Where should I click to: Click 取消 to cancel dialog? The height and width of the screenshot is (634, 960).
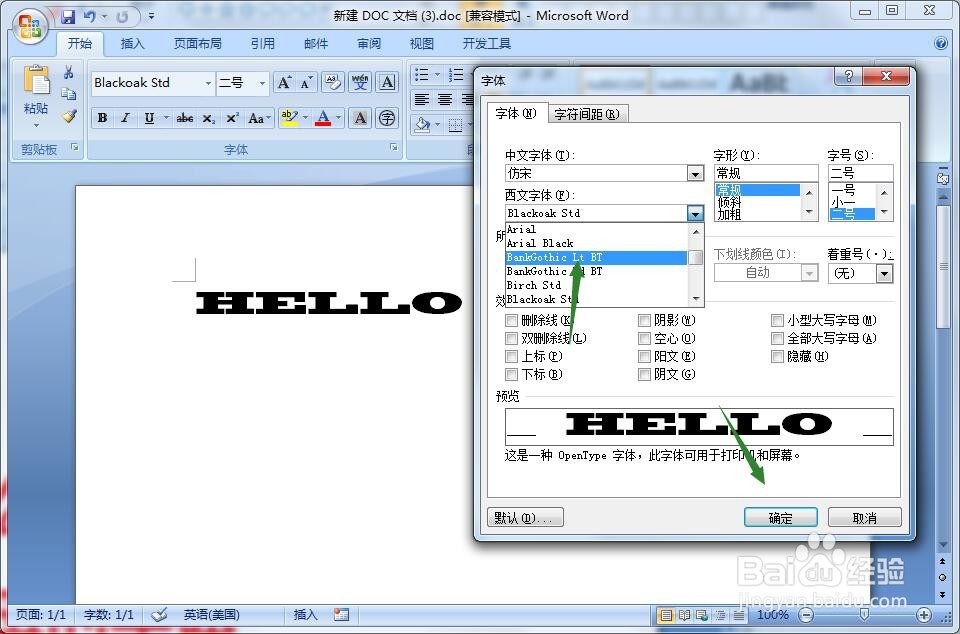(x=864, y=518)
